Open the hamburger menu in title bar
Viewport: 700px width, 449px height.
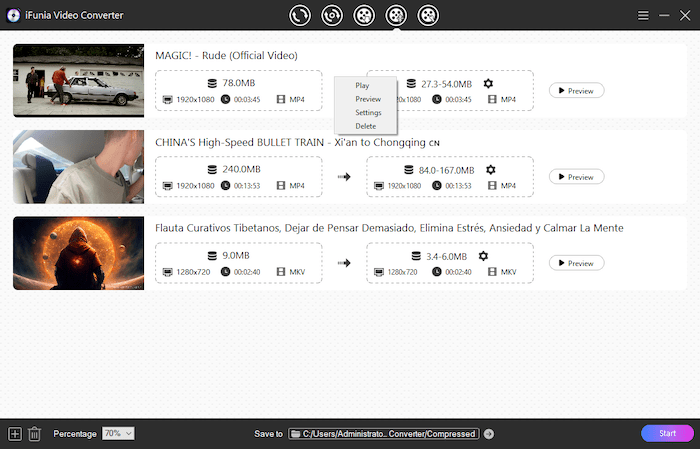[x=643, y=15]
